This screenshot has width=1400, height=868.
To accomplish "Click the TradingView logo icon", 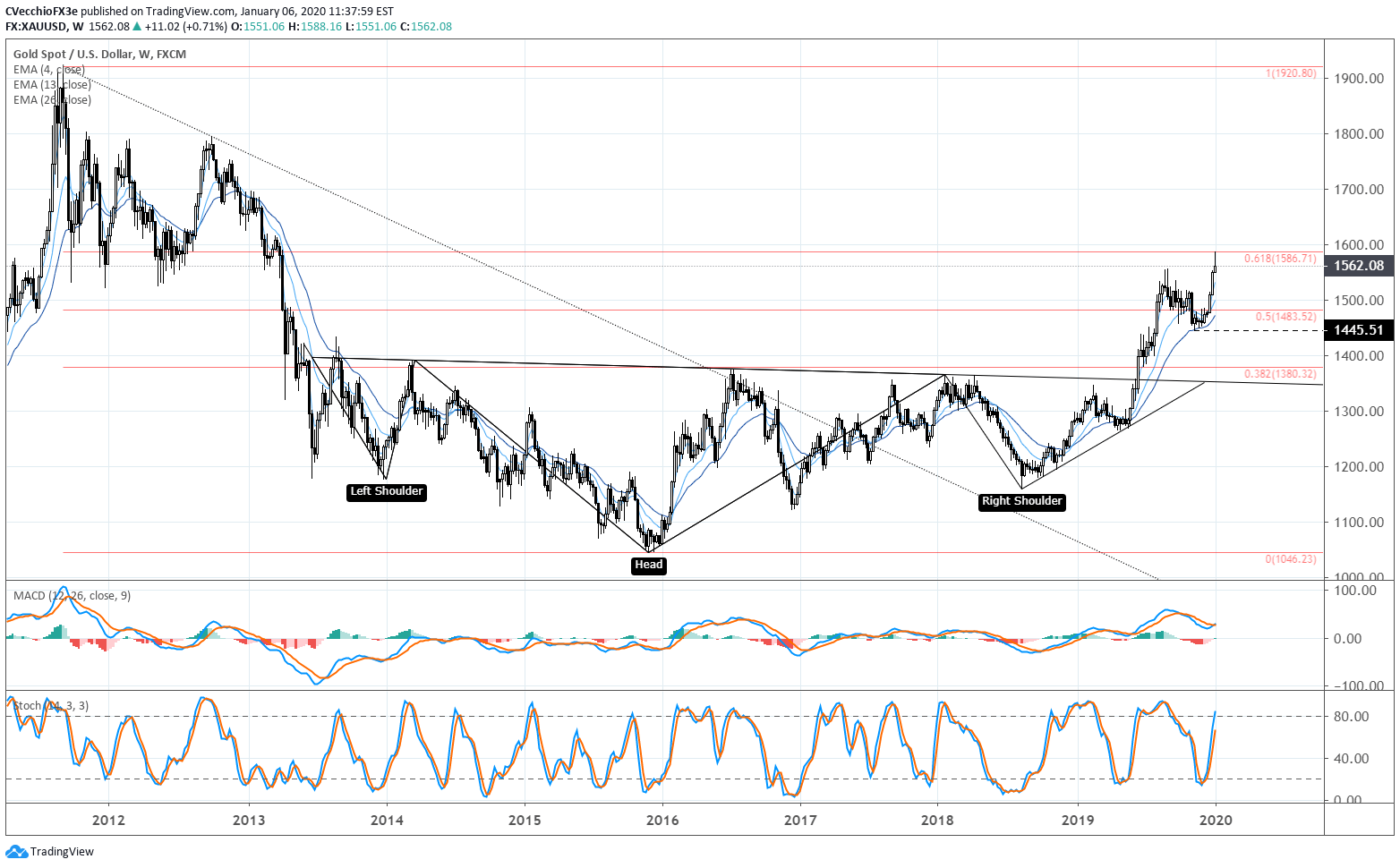I will click(x=16, y=852).
